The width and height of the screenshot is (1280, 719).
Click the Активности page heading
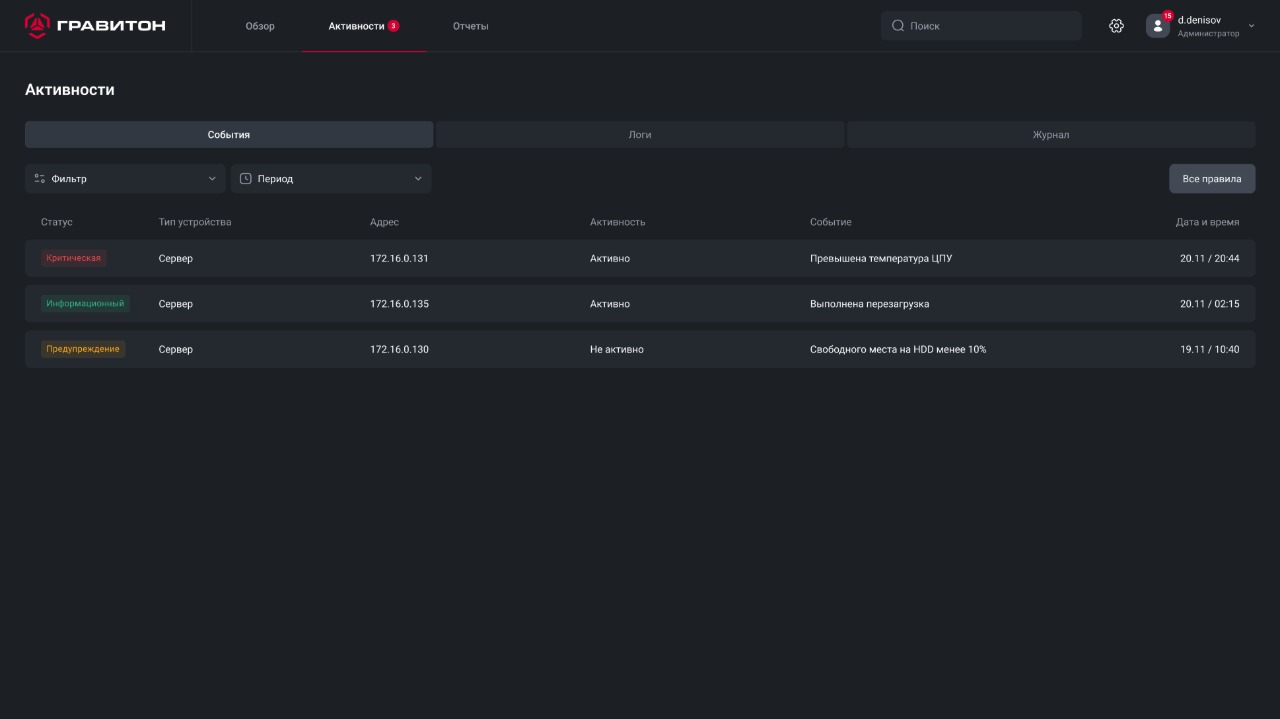coord(70,90)
